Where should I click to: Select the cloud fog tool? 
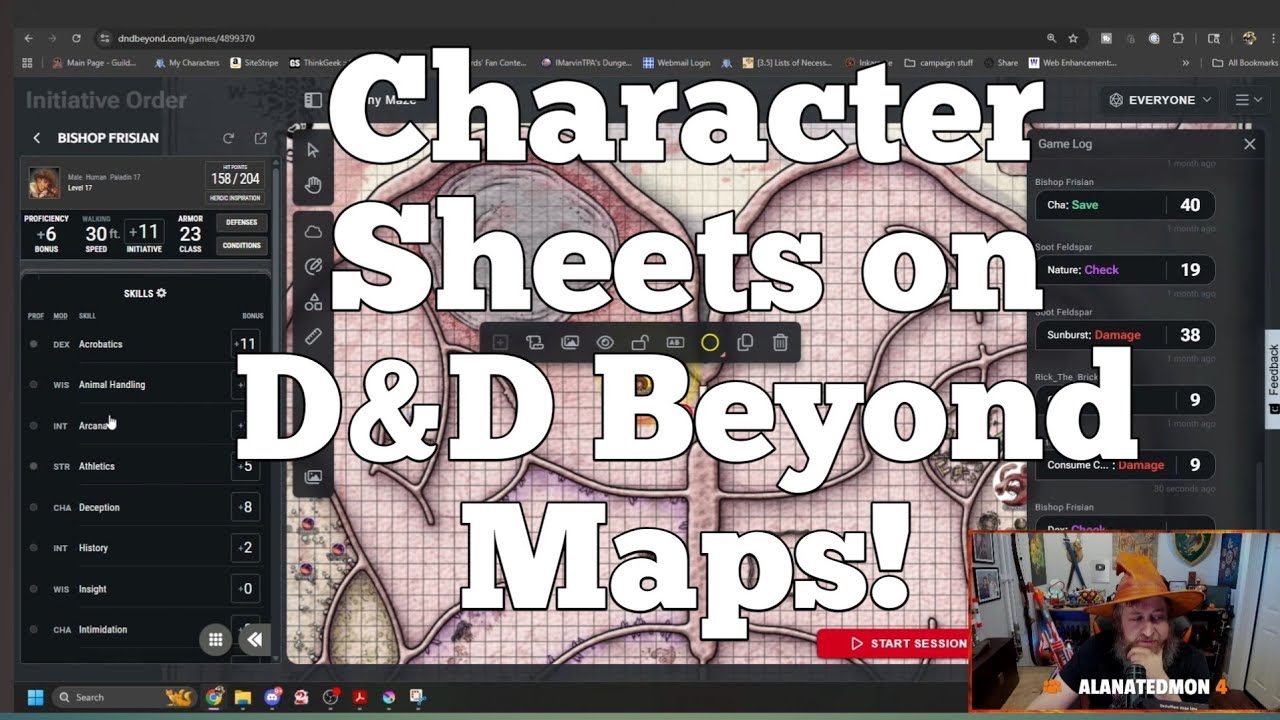[x=313, y=232]
